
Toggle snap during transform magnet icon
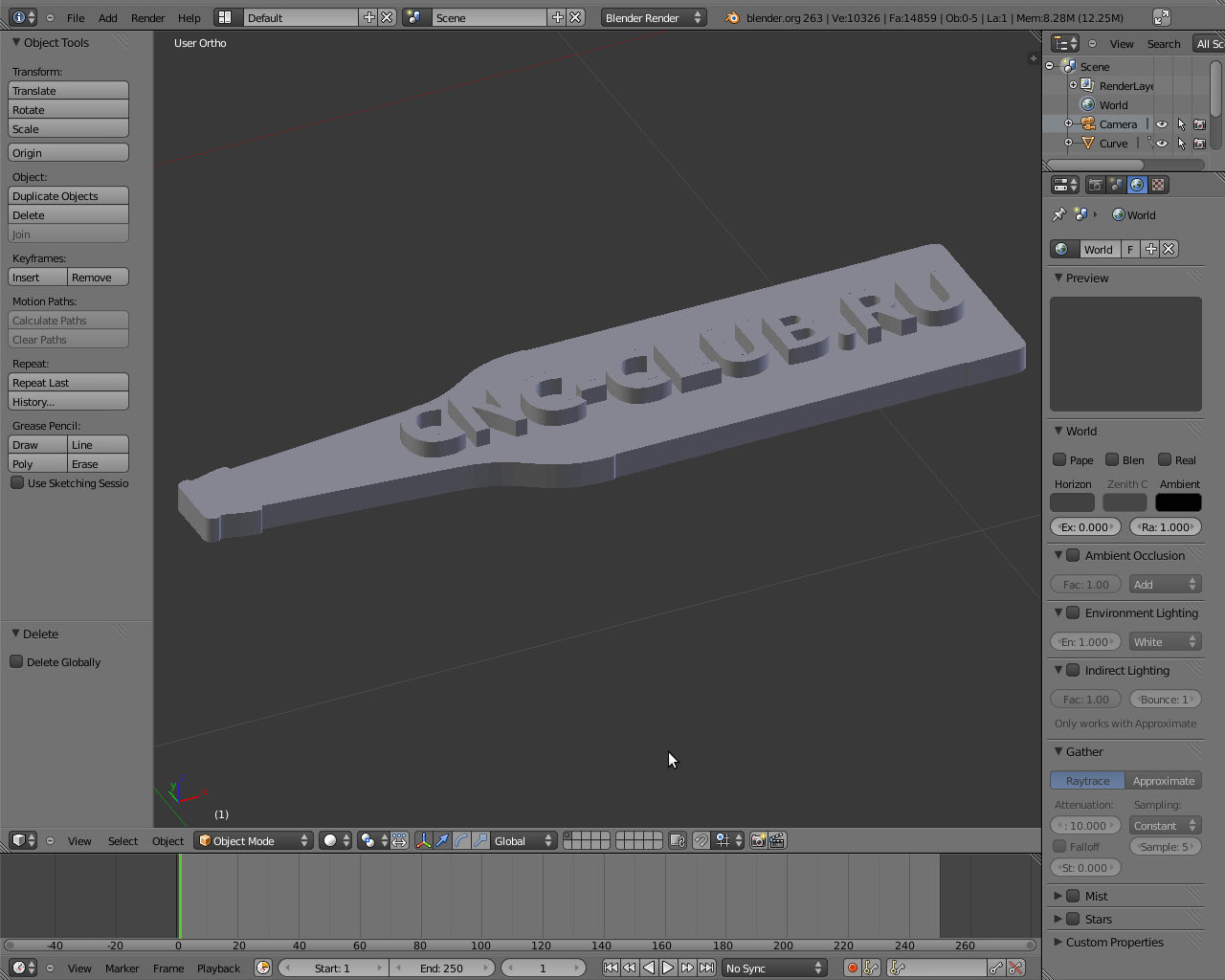[x=702, y=840]
